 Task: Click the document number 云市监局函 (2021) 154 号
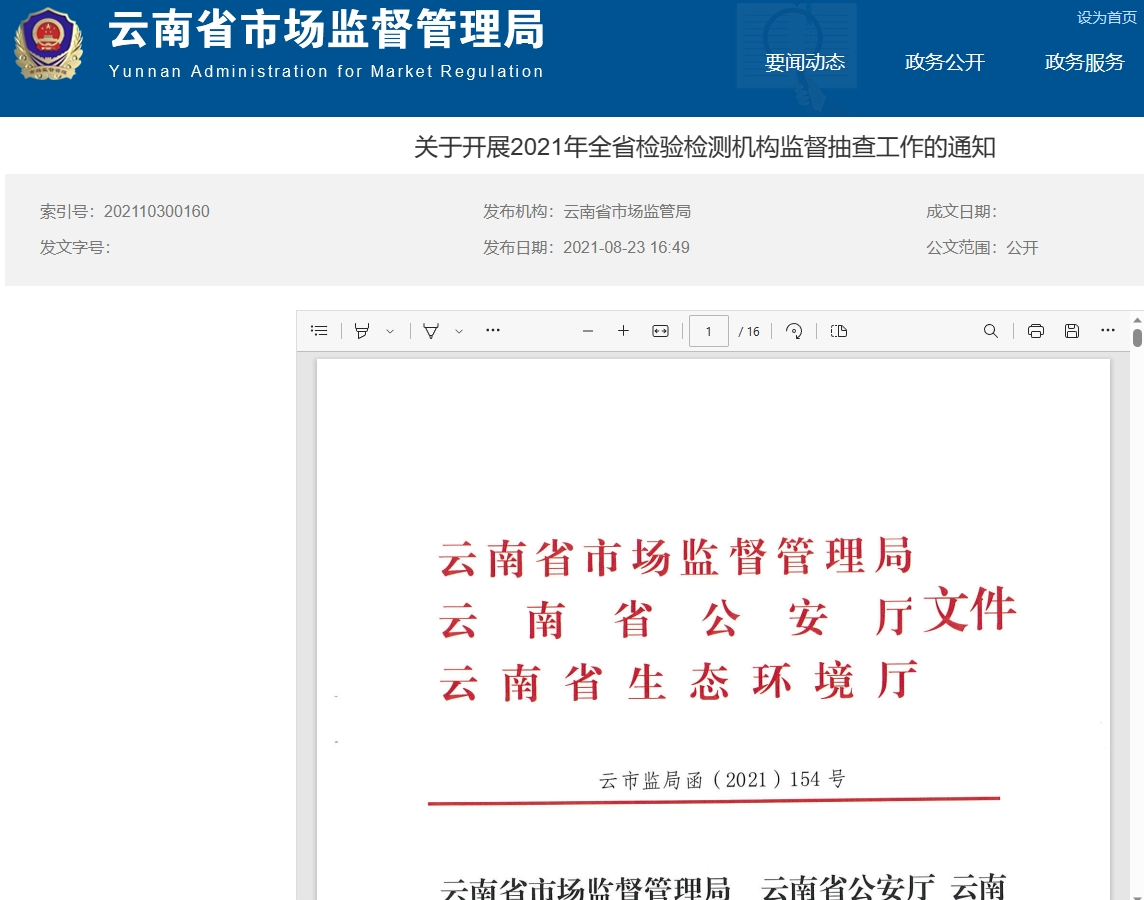tap(722, 780)
